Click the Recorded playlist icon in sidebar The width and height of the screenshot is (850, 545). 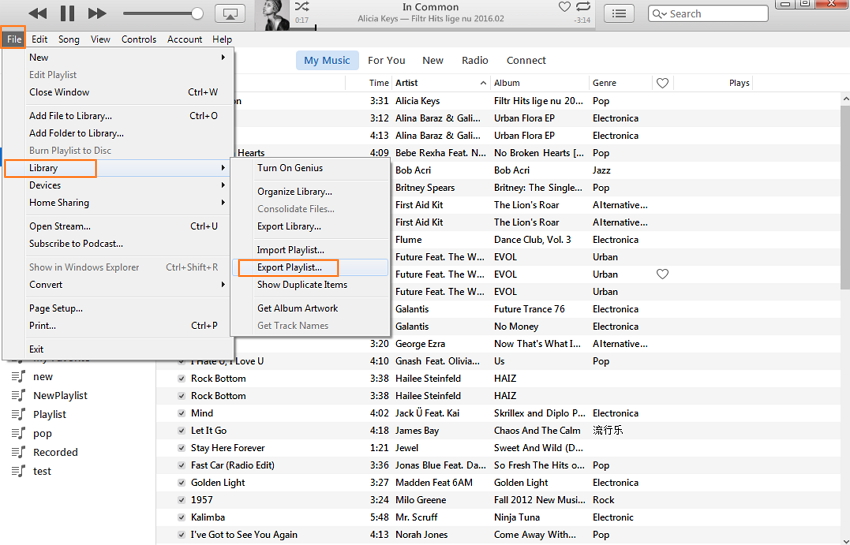[x=18, y=452]
